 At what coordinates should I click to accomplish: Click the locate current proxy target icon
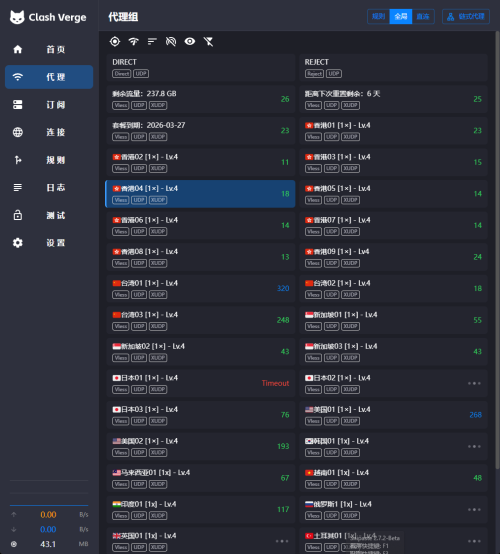115,42
